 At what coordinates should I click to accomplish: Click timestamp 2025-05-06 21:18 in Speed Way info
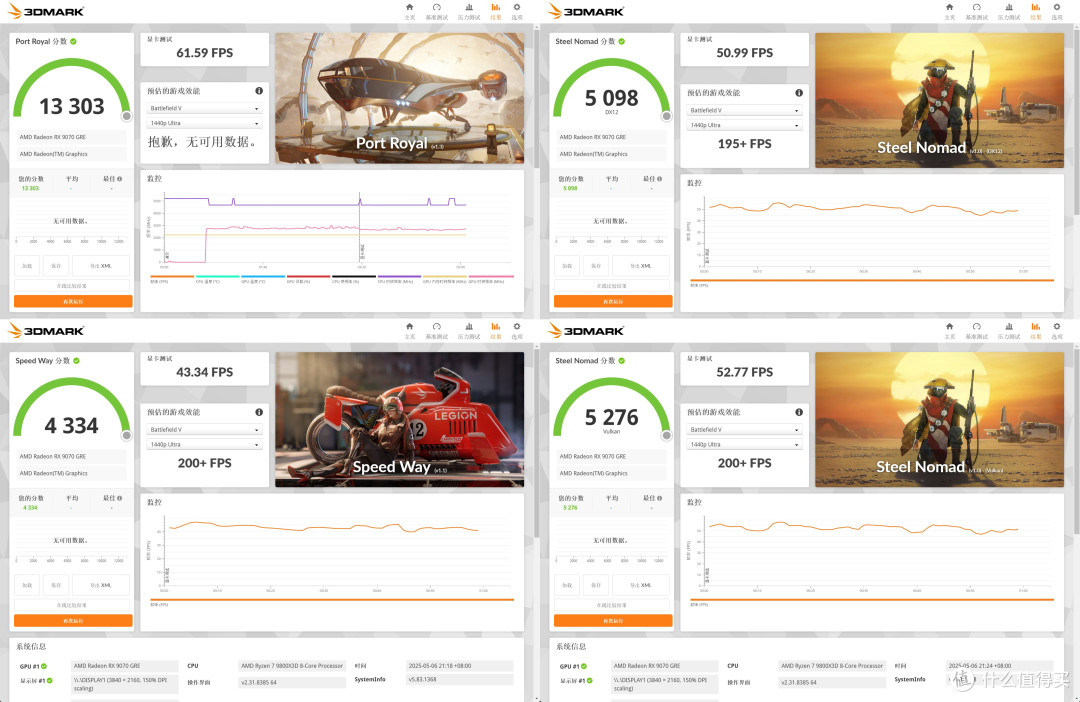459,665
